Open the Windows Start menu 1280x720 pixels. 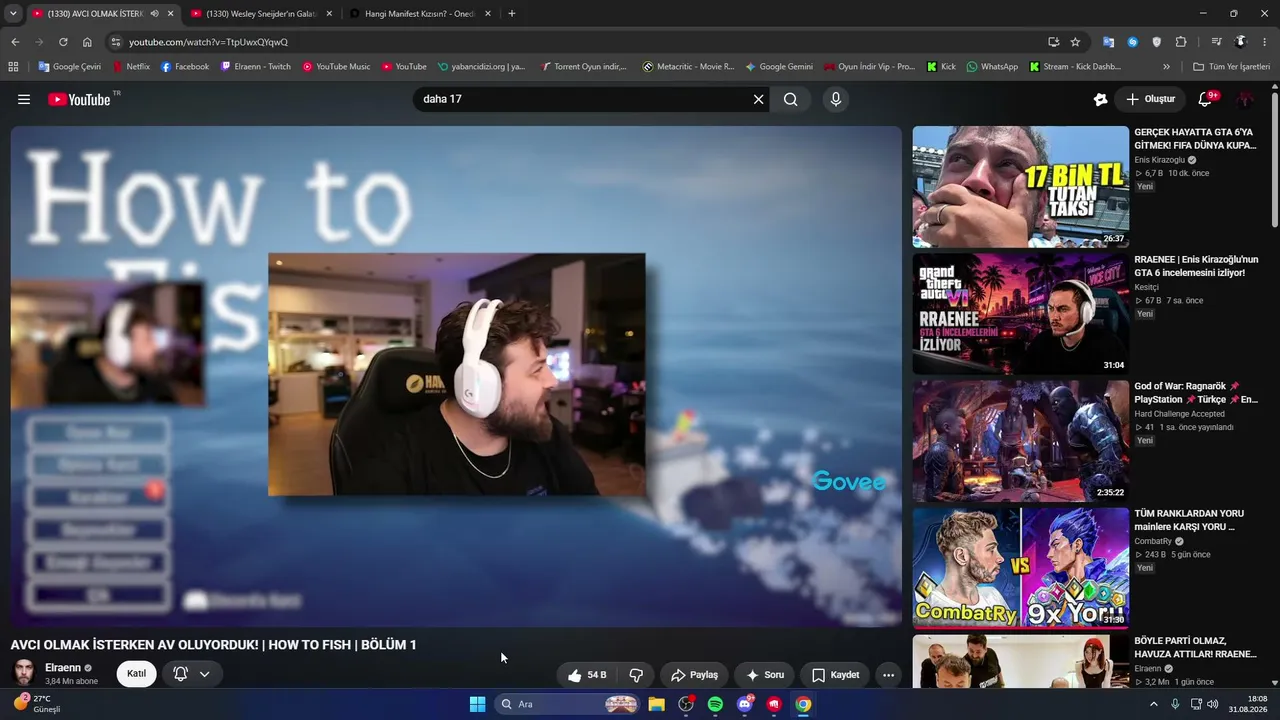click(x=477, y=704)
